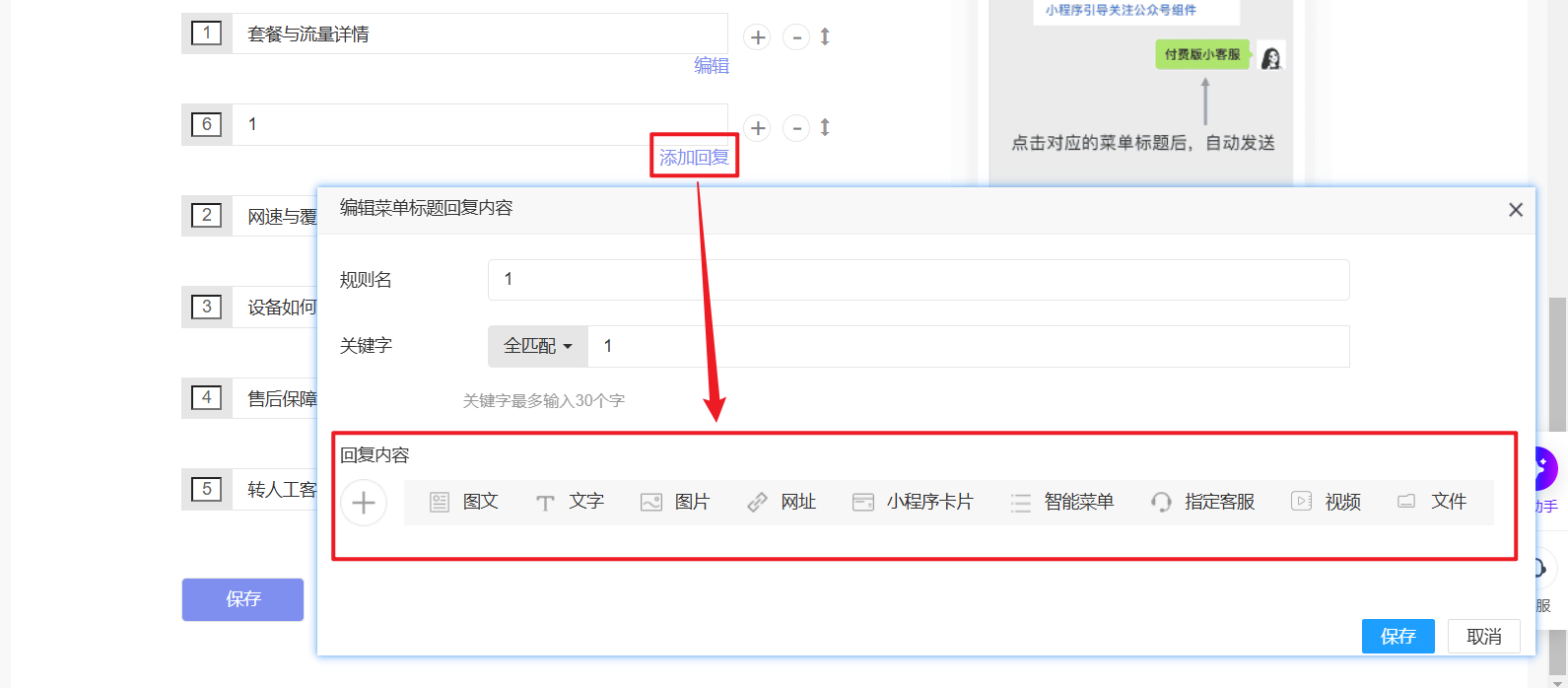Click the minus icon beside 套餐与流量详情 row
This screenshot has height=688, width=1568.
(796, 37)
